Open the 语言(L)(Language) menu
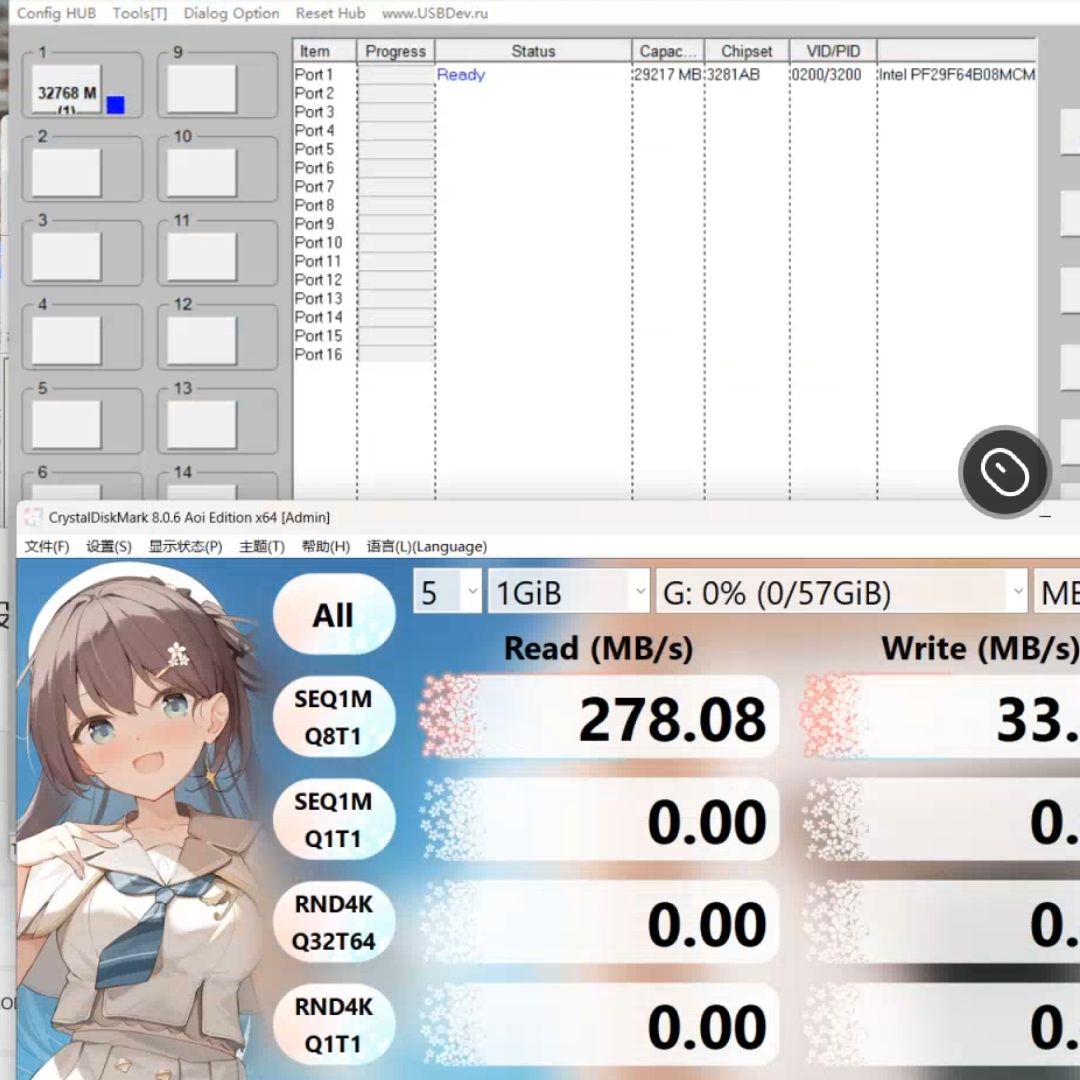 tap(427, 547)
